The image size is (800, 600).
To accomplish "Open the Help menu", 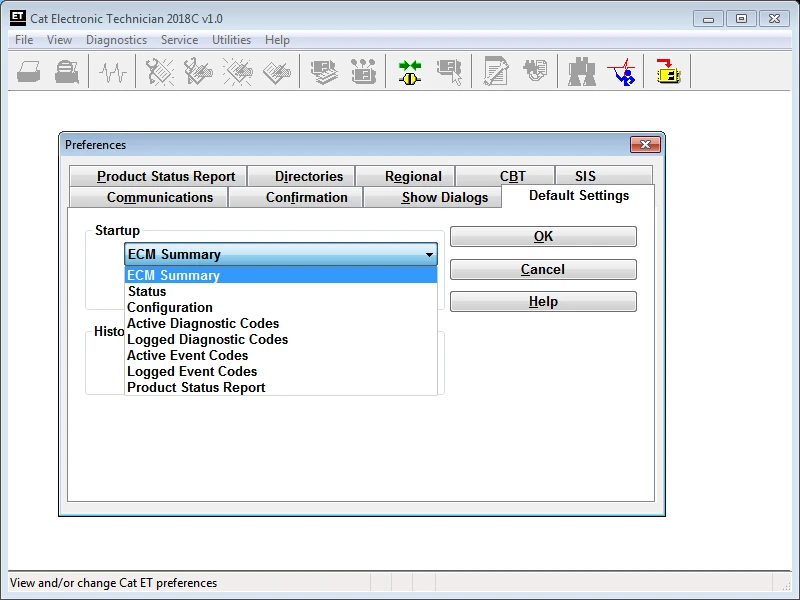I will click(277, 40).
